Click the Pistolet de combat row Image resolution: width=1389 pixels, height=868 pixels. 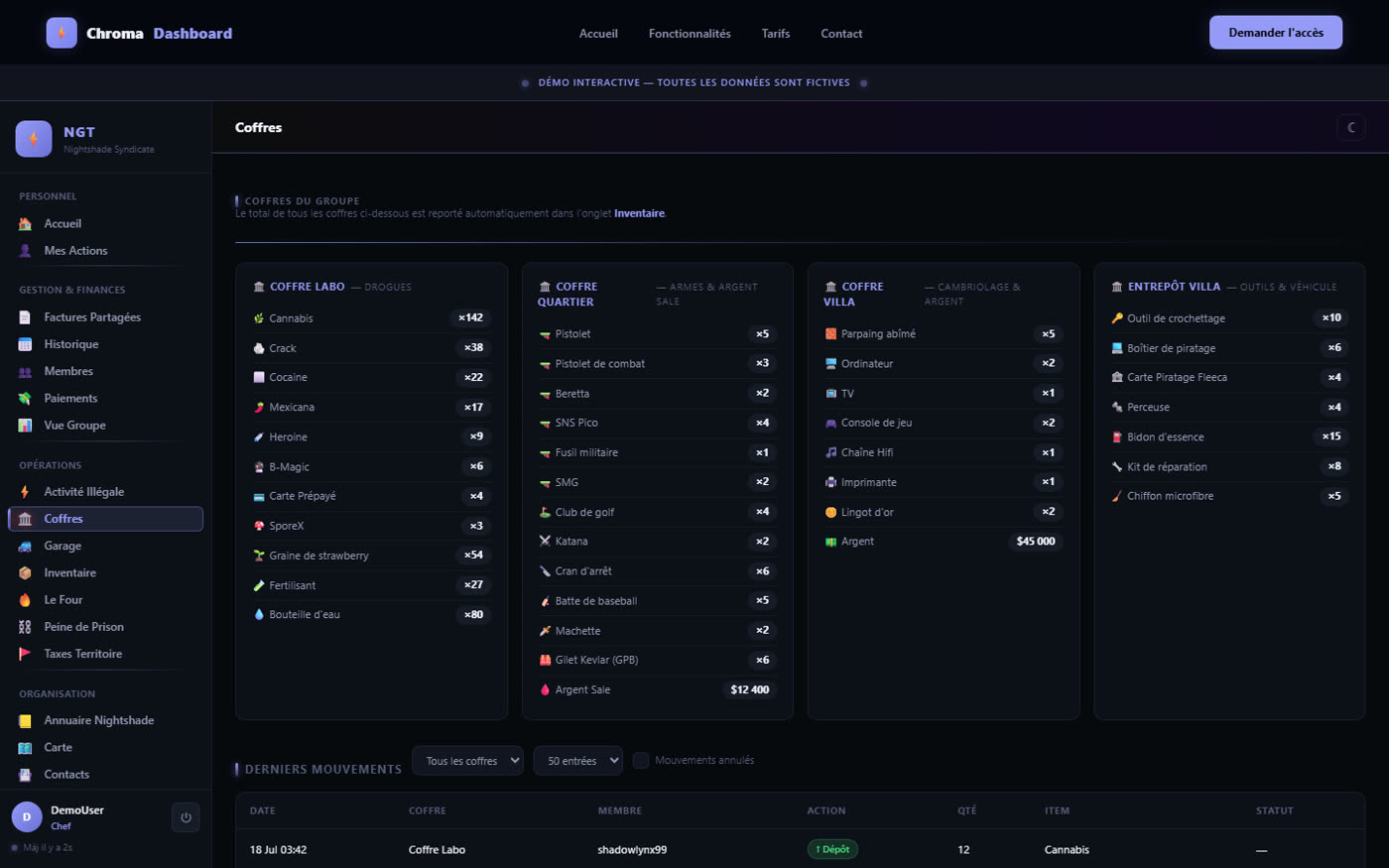658,364
